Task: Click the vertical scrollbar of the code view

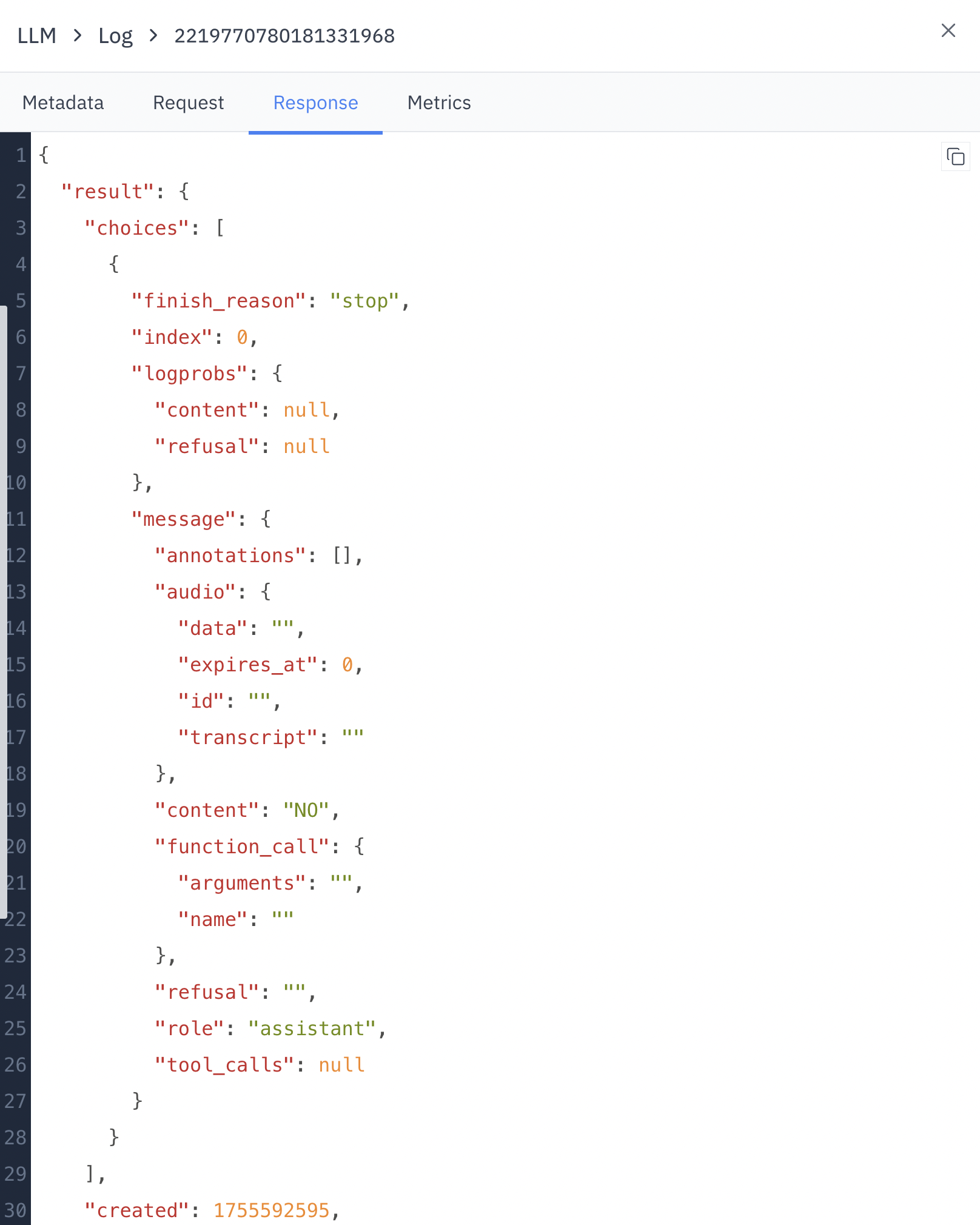Action: (4, 612)
